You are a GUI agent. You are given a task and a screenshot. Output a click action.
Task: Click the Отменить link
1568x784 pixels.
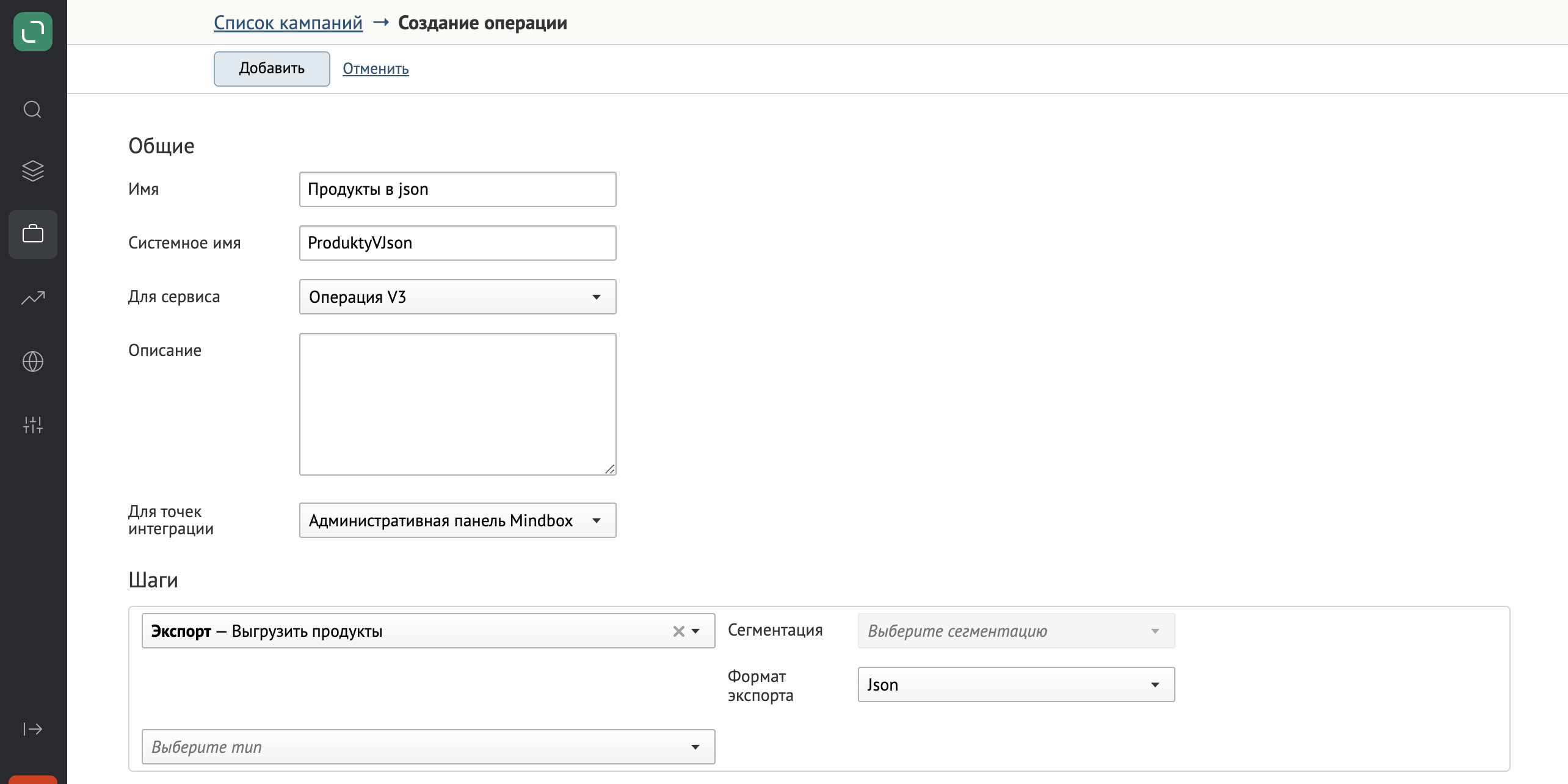[x=376, y=69]
